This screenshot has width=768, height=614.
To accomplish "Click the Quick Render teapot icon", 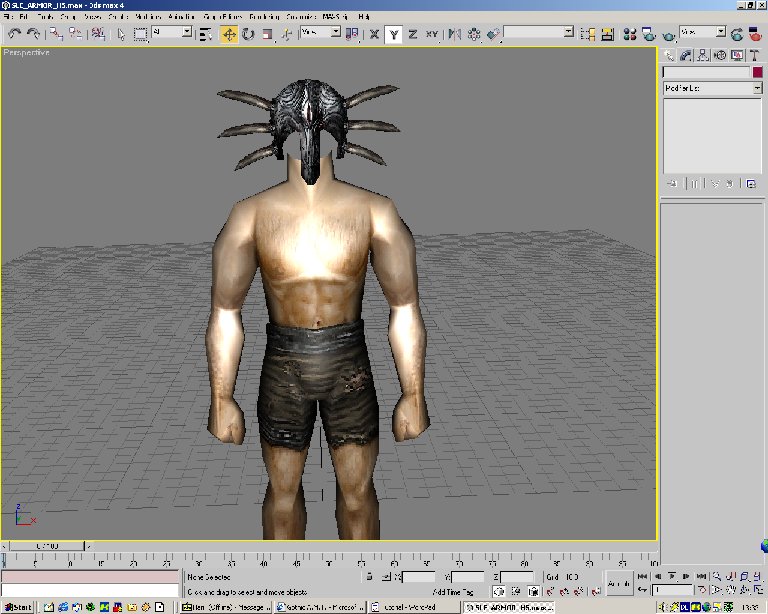I will pyautogui.click(x=668, y=35).
